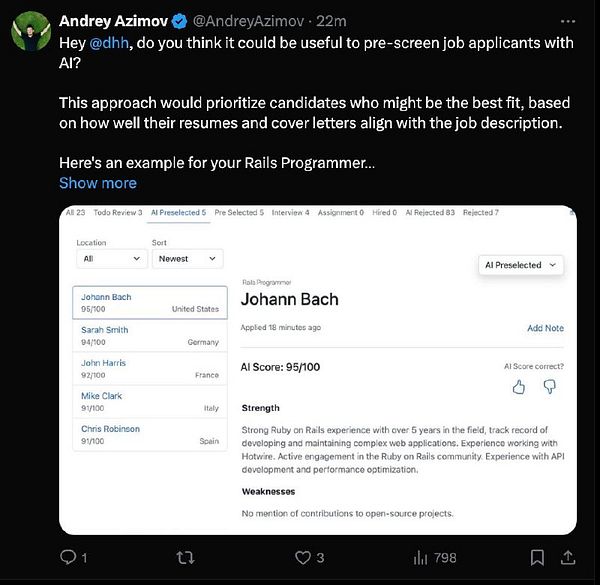600x585 pixels.
Task: Click the share tweet icon
Action: coord(568,557)
